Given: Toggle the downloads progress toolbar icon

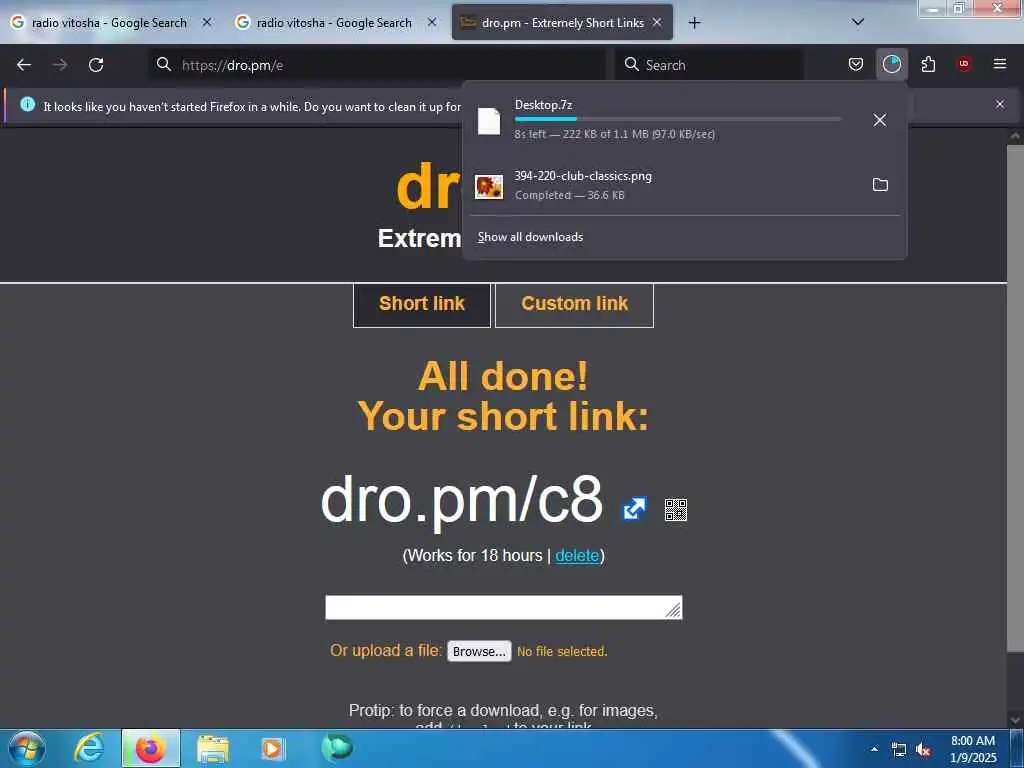Looking at the screenshot, I should 891,64.
